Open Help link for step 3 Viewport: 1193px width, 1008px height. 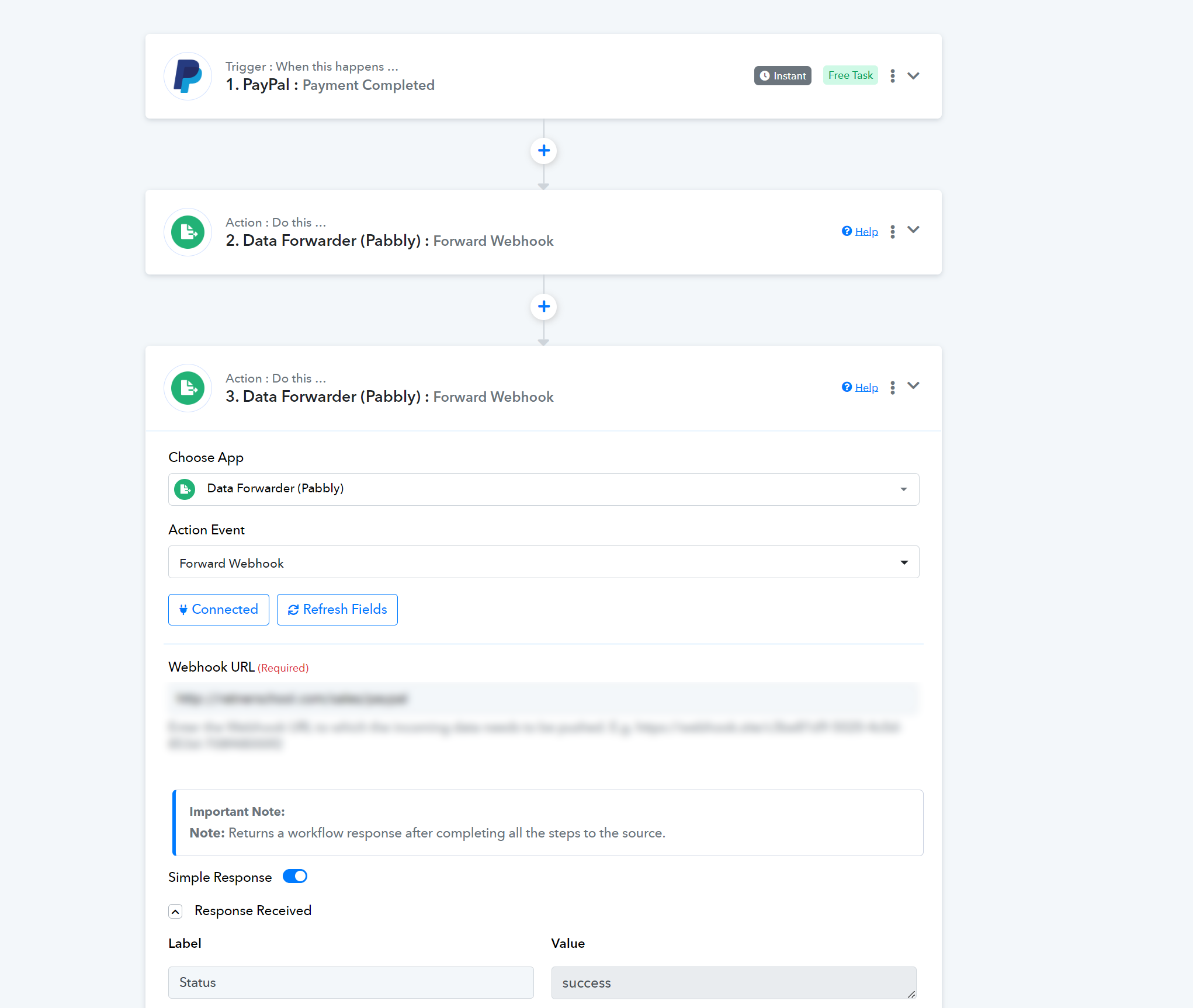coord(860,388)
